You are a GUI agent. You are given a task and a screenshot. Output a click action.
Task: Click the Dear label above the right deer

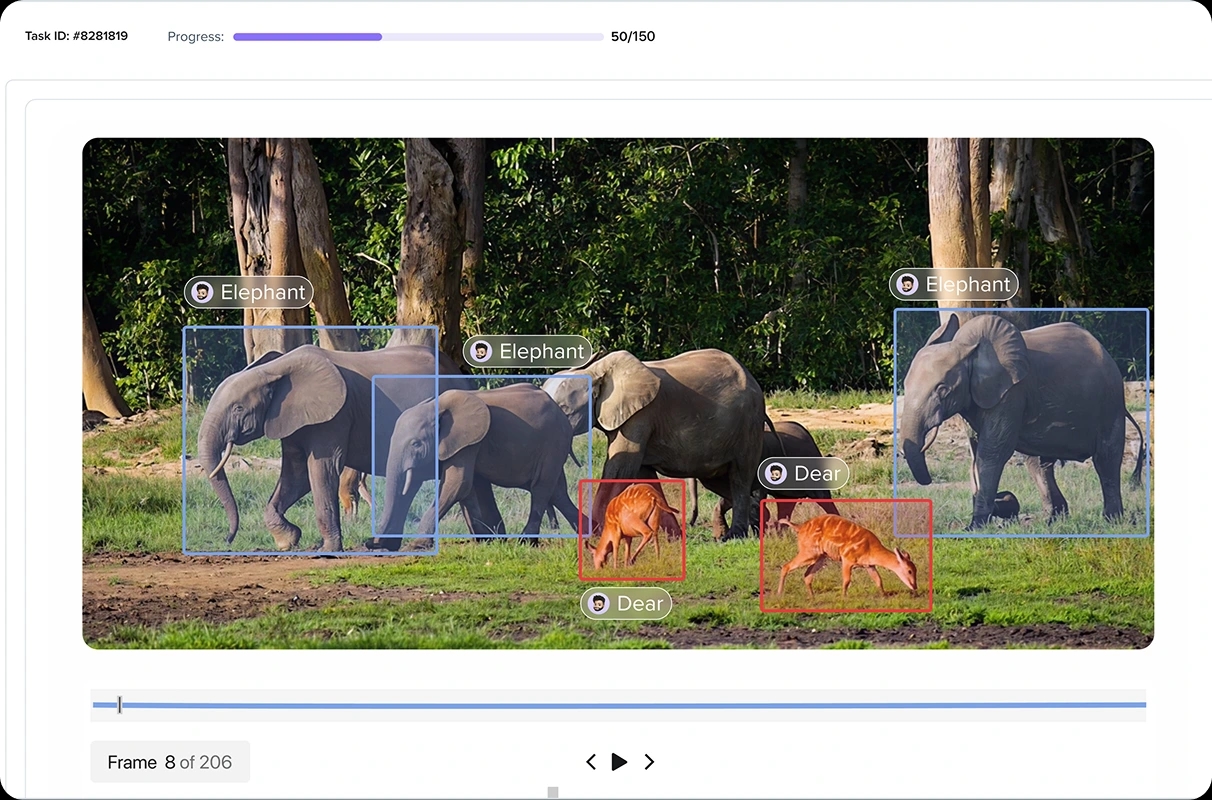tap(804, 474)
